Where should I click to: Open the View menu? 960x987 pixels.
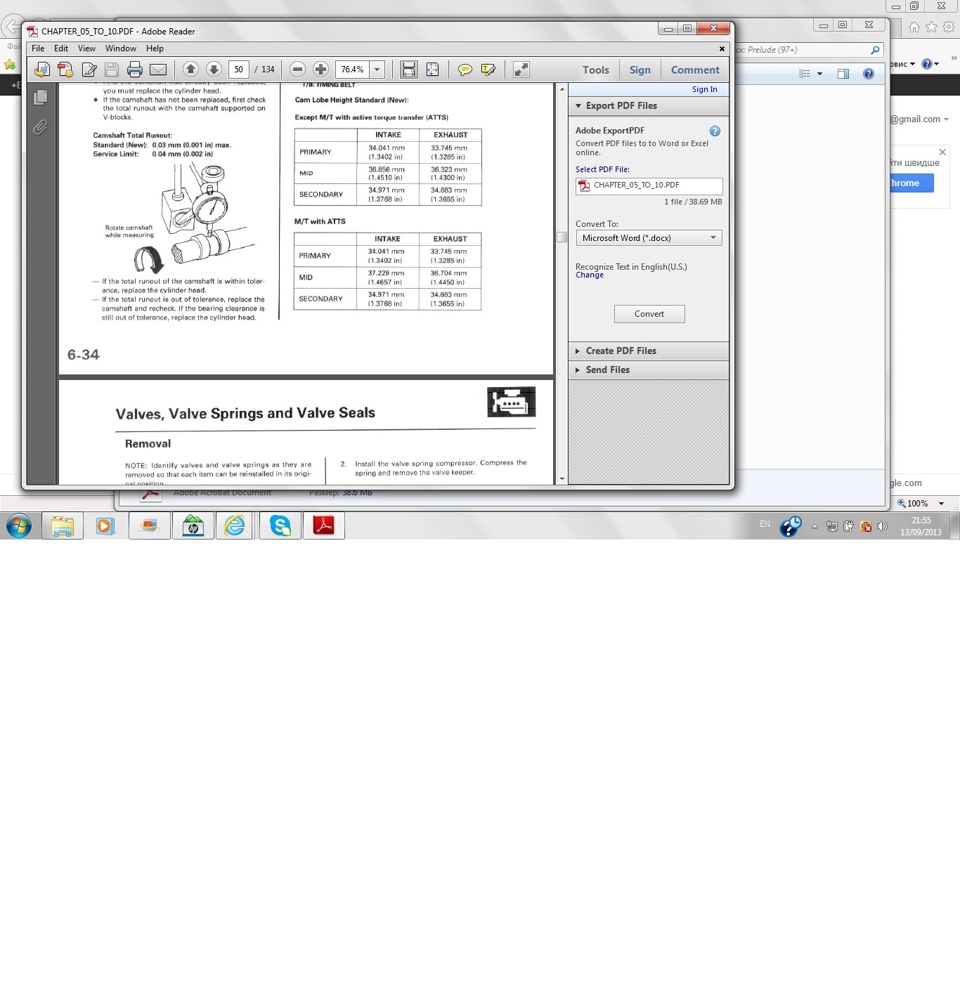87,48
